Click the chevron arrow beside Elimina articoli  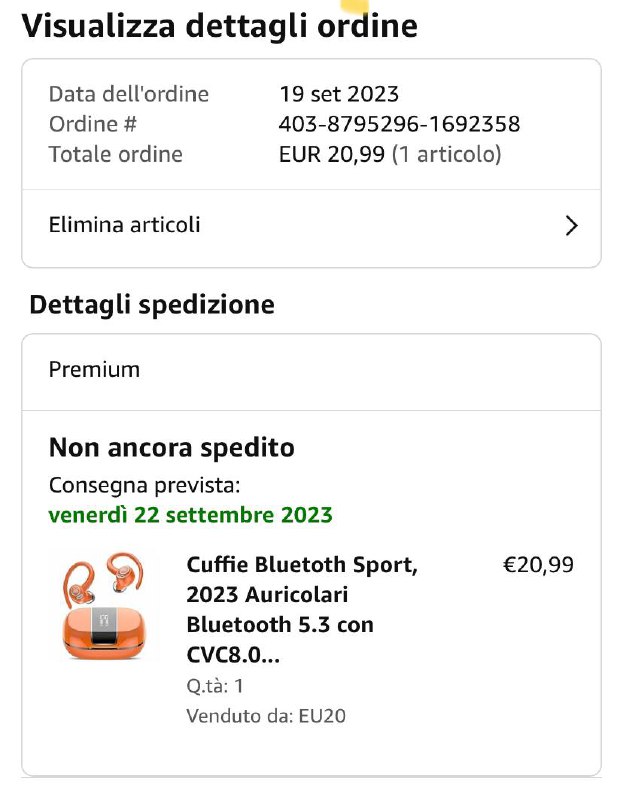[571, 226]
